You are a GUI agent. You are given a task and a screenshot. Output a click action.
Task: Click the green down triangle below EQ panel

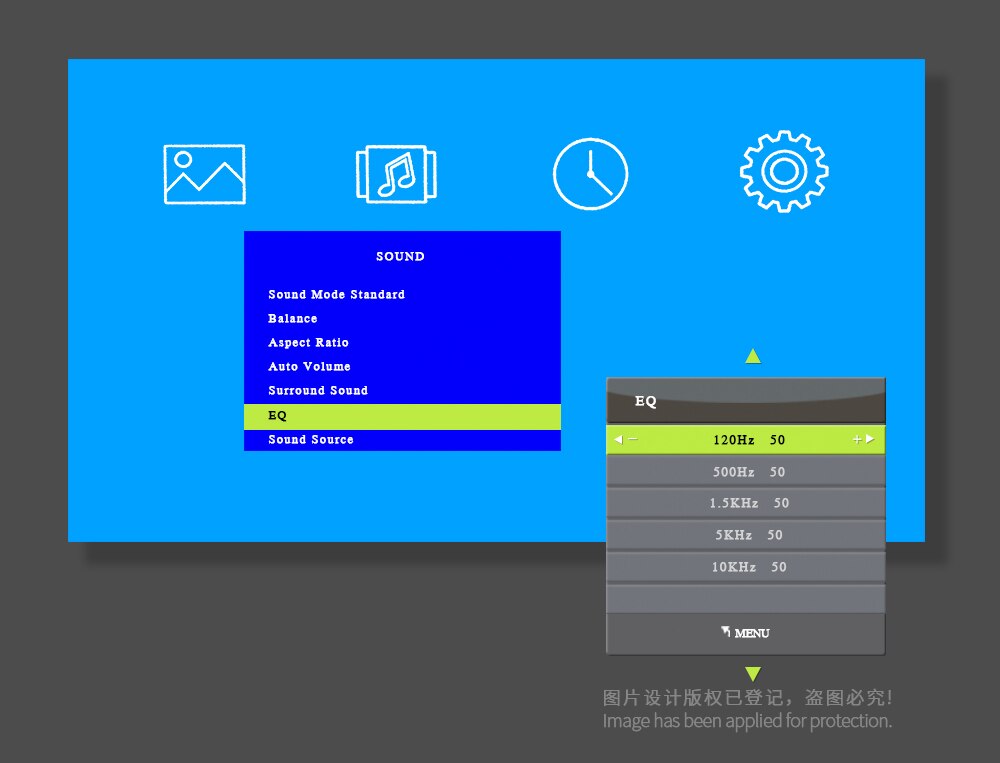click(x=753, y=674)
